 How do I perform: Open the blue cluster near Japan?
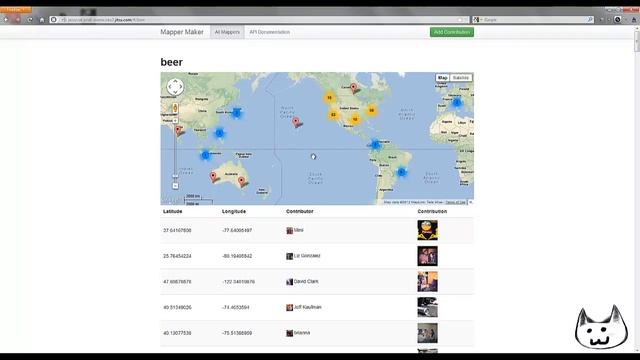pyautogui.click(x=236, y=113)
